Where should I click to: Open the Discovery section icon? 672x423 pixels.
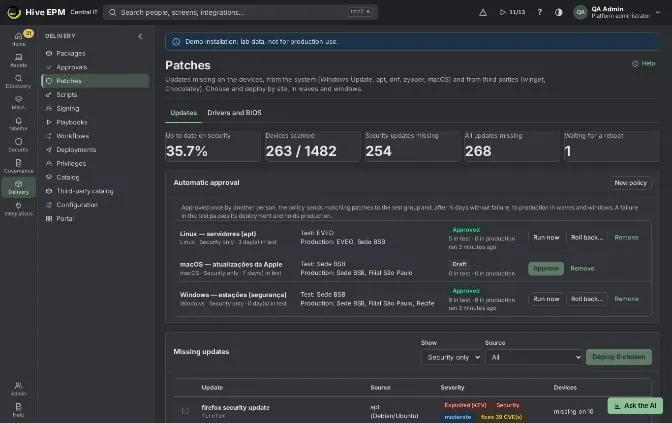click(x=18, y=81)
